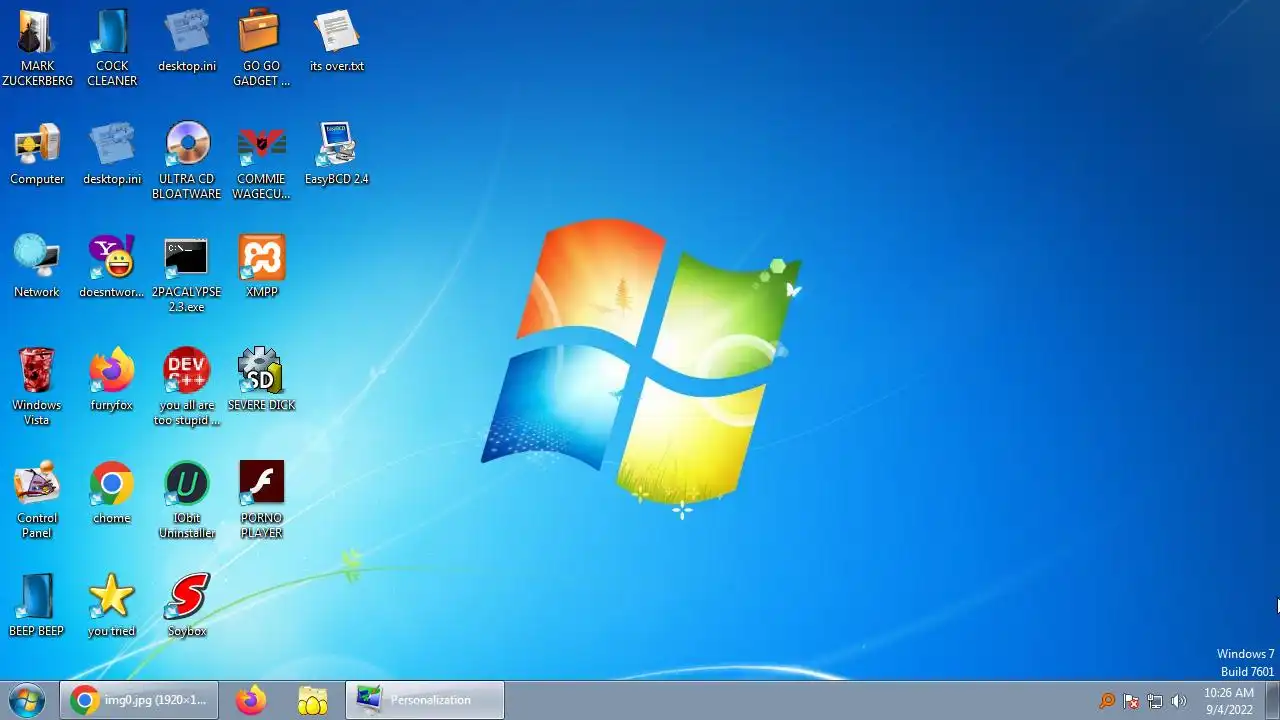
Task: Select the DEV C++ 'you all are too stupid' icon
Action: (x=187, y=387)
